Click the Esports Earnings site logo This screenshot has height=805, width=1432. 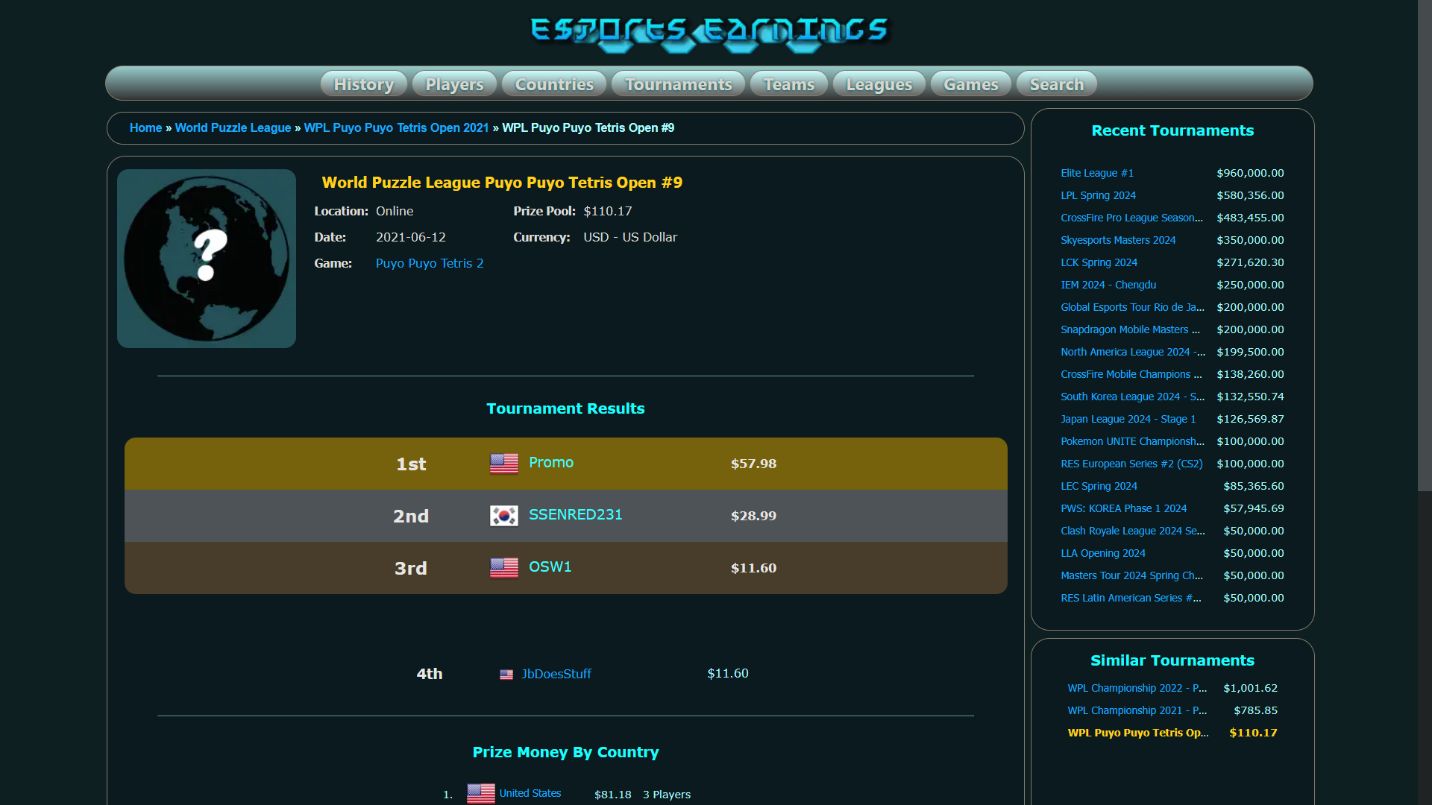click(x=708, y=31)
